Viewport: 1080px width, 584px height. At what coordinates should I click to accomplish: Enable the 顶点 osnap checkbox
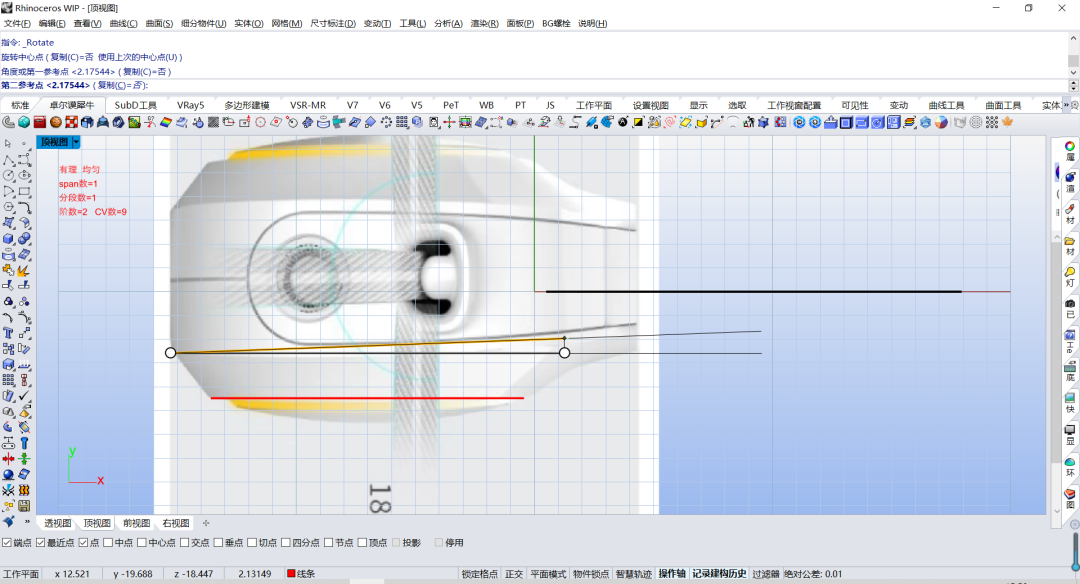click(x=362, y=543)
